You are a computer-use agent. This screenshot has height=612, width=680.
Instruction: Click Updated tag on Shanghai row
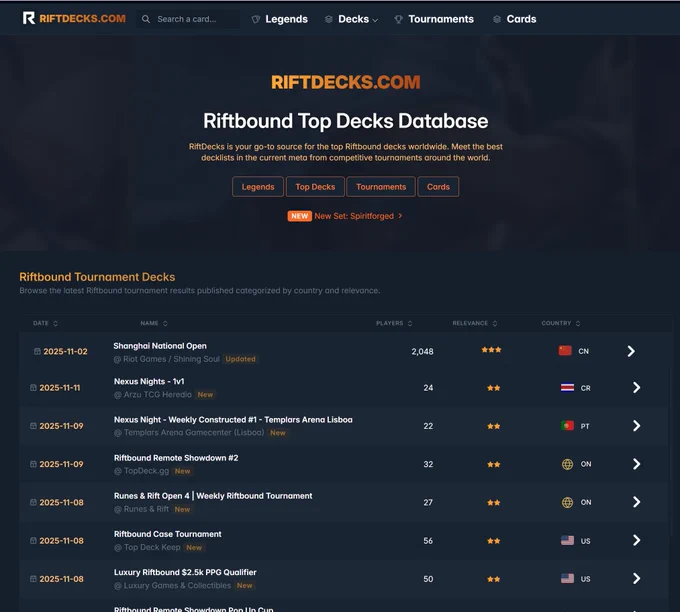[x=240, y=359]
